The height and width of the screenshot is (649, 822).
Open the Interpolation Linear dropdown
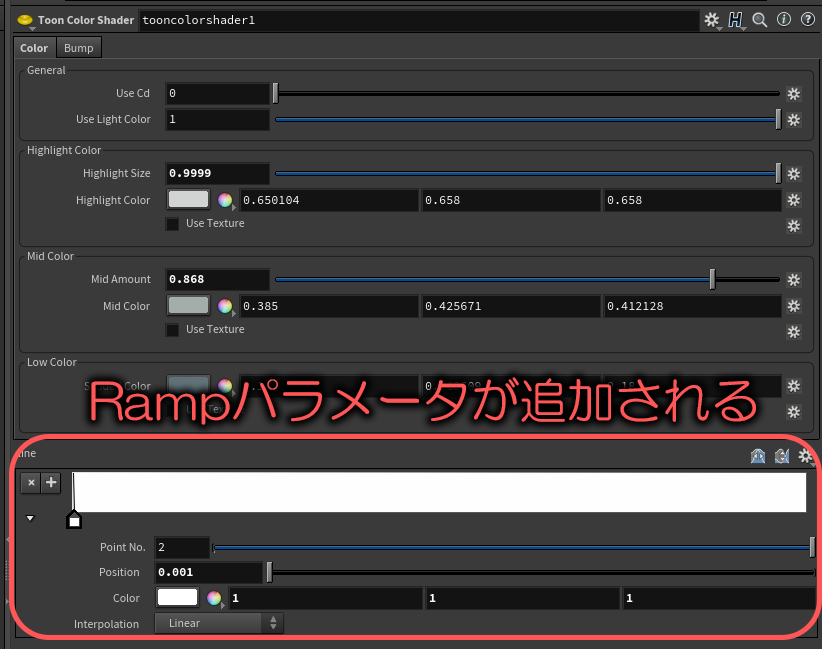[219, 623]
